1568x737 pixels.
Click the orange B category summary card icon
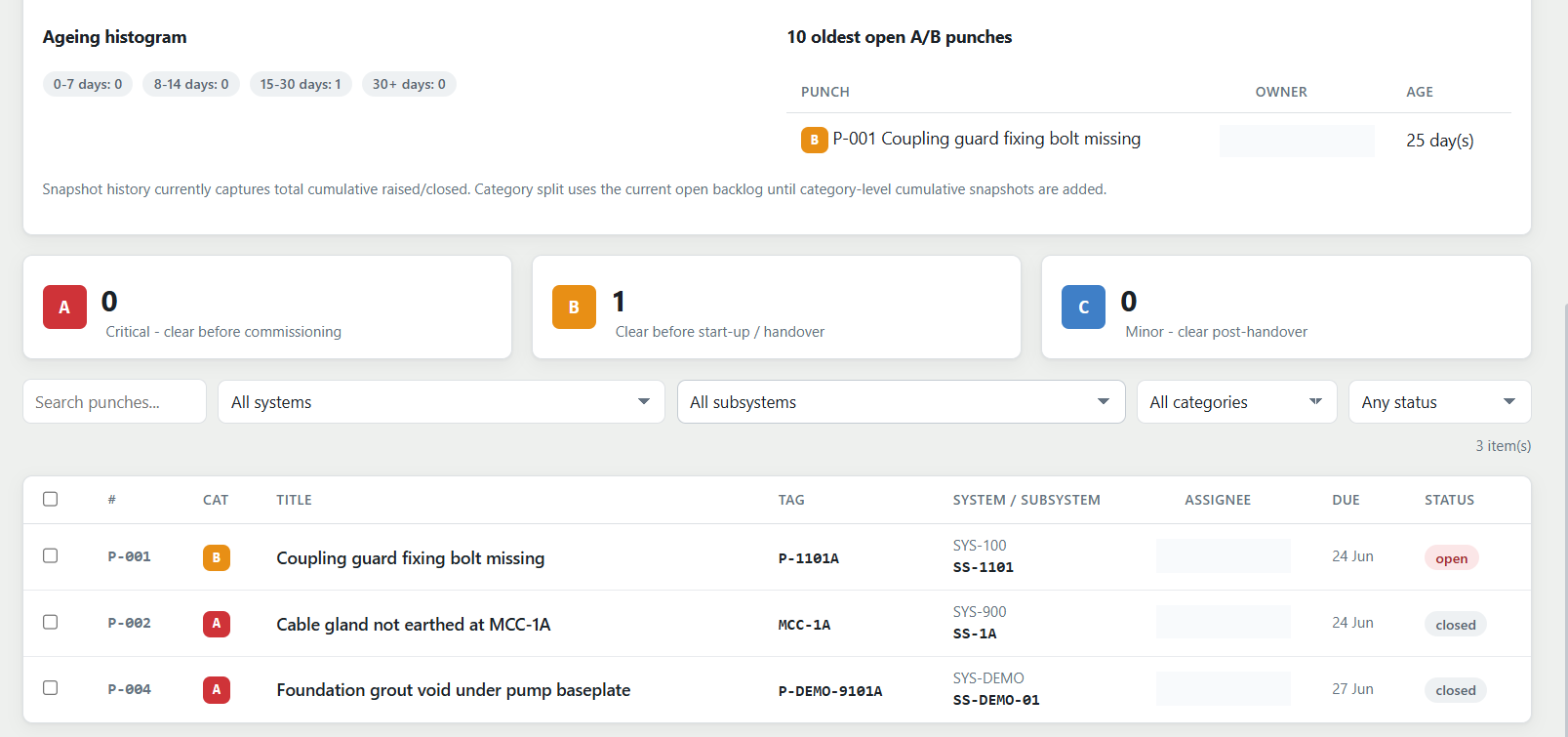tap(574, 307)
